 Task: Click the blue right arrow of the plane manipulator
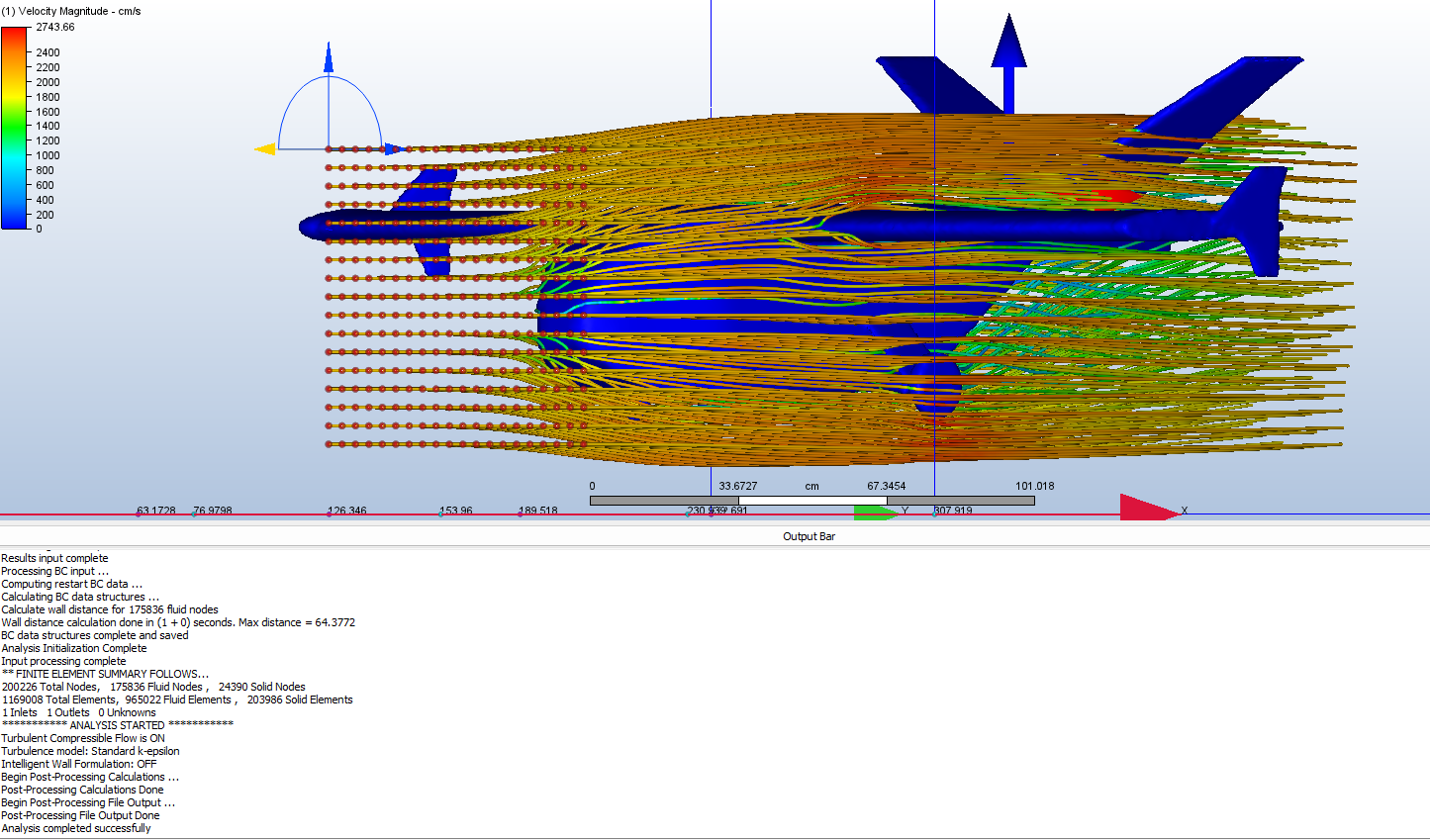tap(394, 149)
